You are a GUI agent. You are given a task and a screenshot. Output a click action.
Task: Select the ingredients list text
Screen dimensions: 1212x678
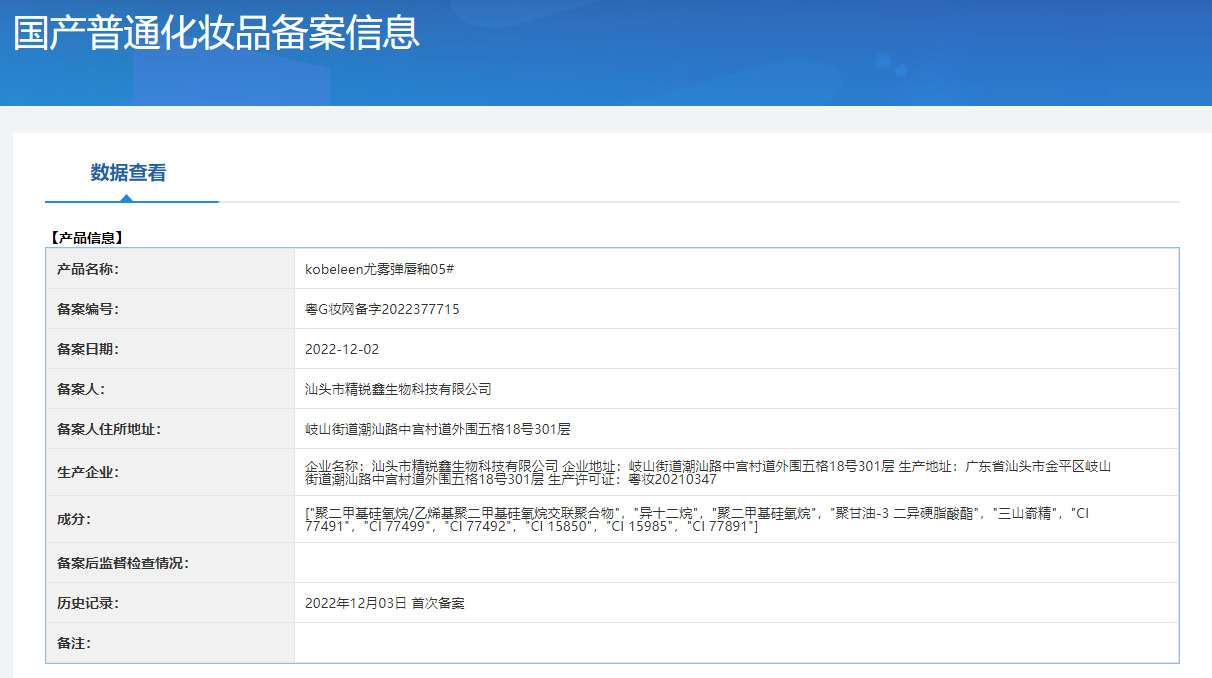[x=697, y=519]
